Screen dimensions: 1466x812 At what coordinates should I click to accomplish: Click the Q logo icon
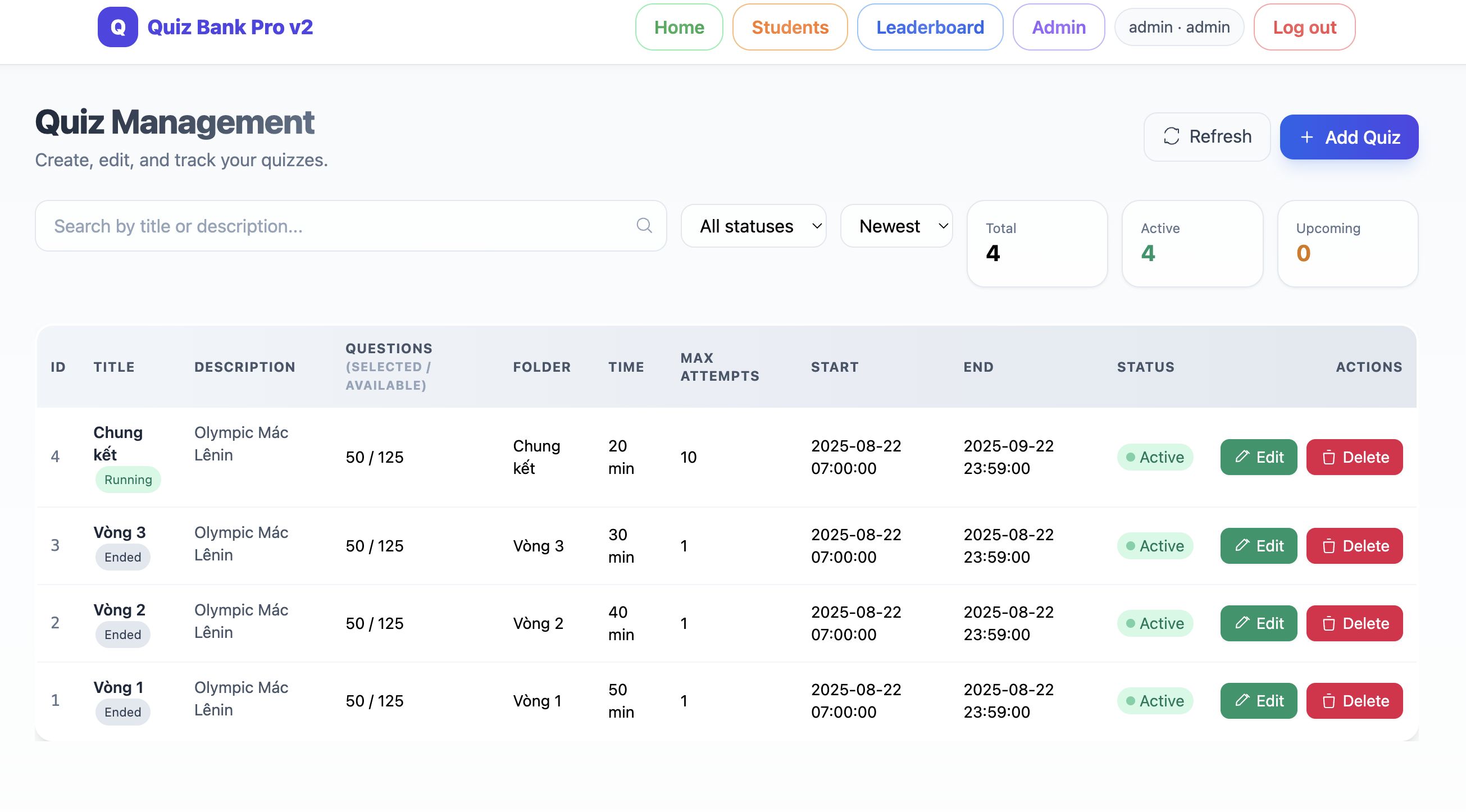118,28
